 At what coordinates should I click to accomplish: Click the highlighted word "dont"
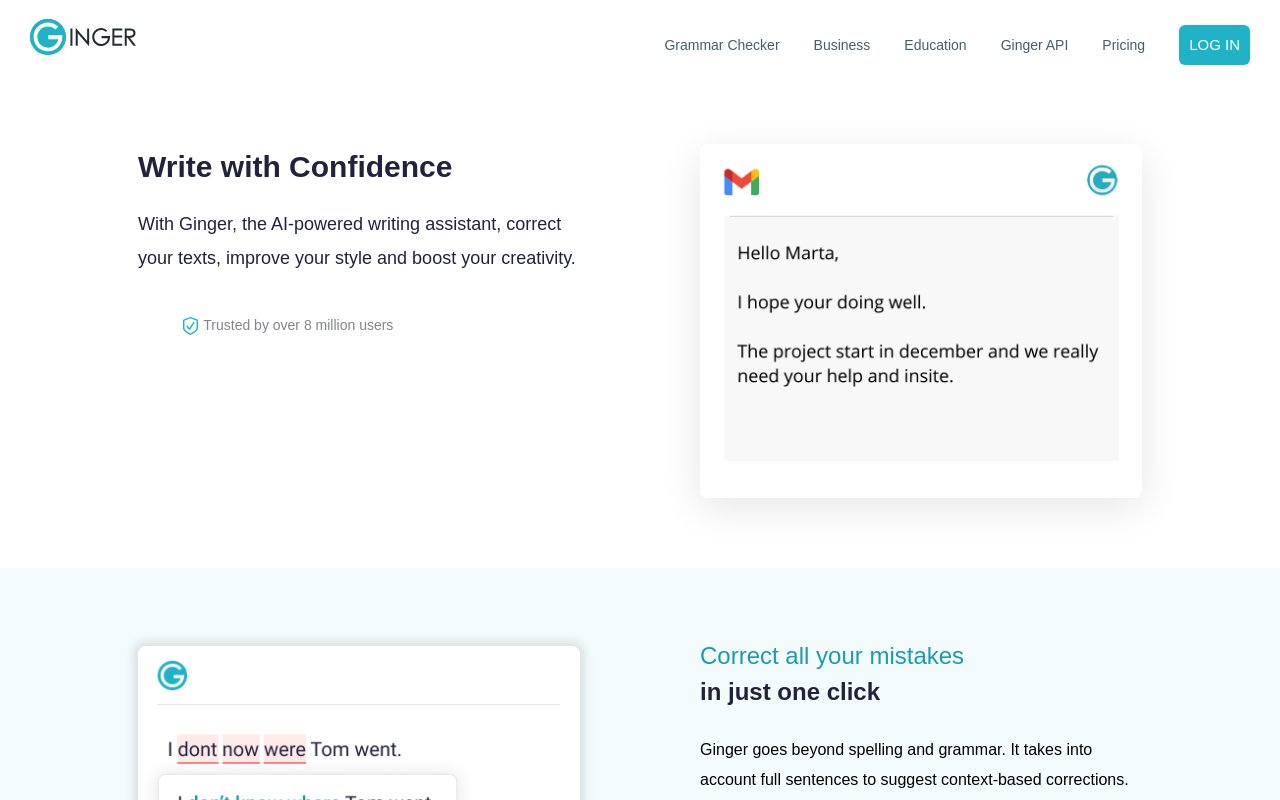click(x=198, y=749)
